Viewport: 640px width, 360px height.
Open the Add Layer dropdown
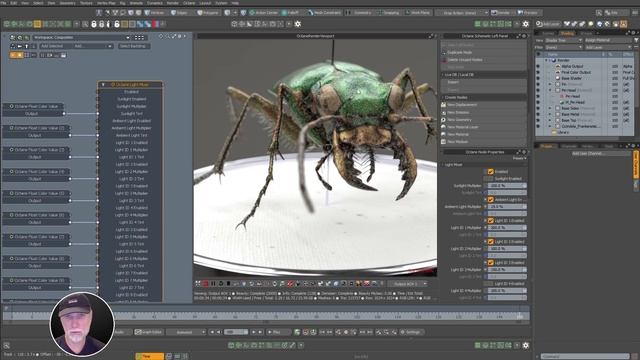tap(608, 47)
